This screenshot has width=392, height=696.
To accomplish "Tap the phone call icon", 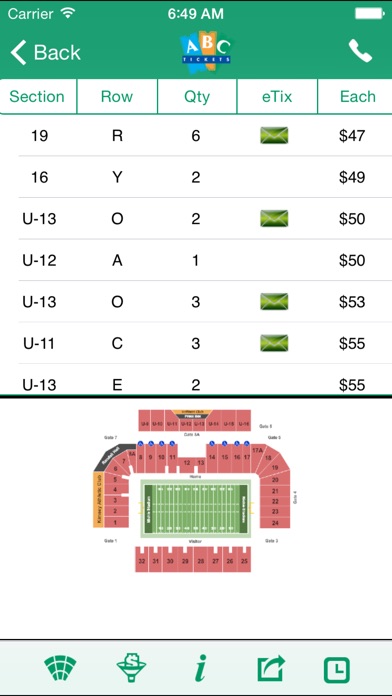I will click(360, 51).
